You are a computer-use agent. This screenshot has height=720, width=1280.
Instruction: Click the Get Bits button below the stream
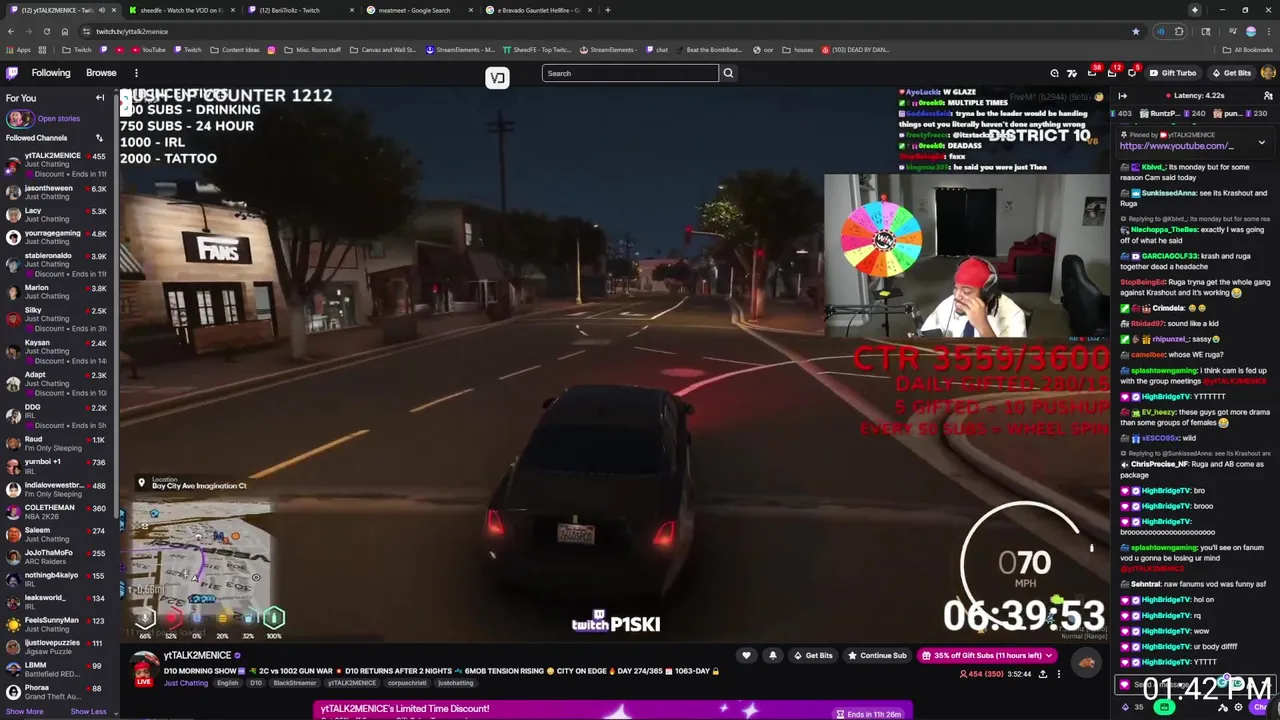812,656
